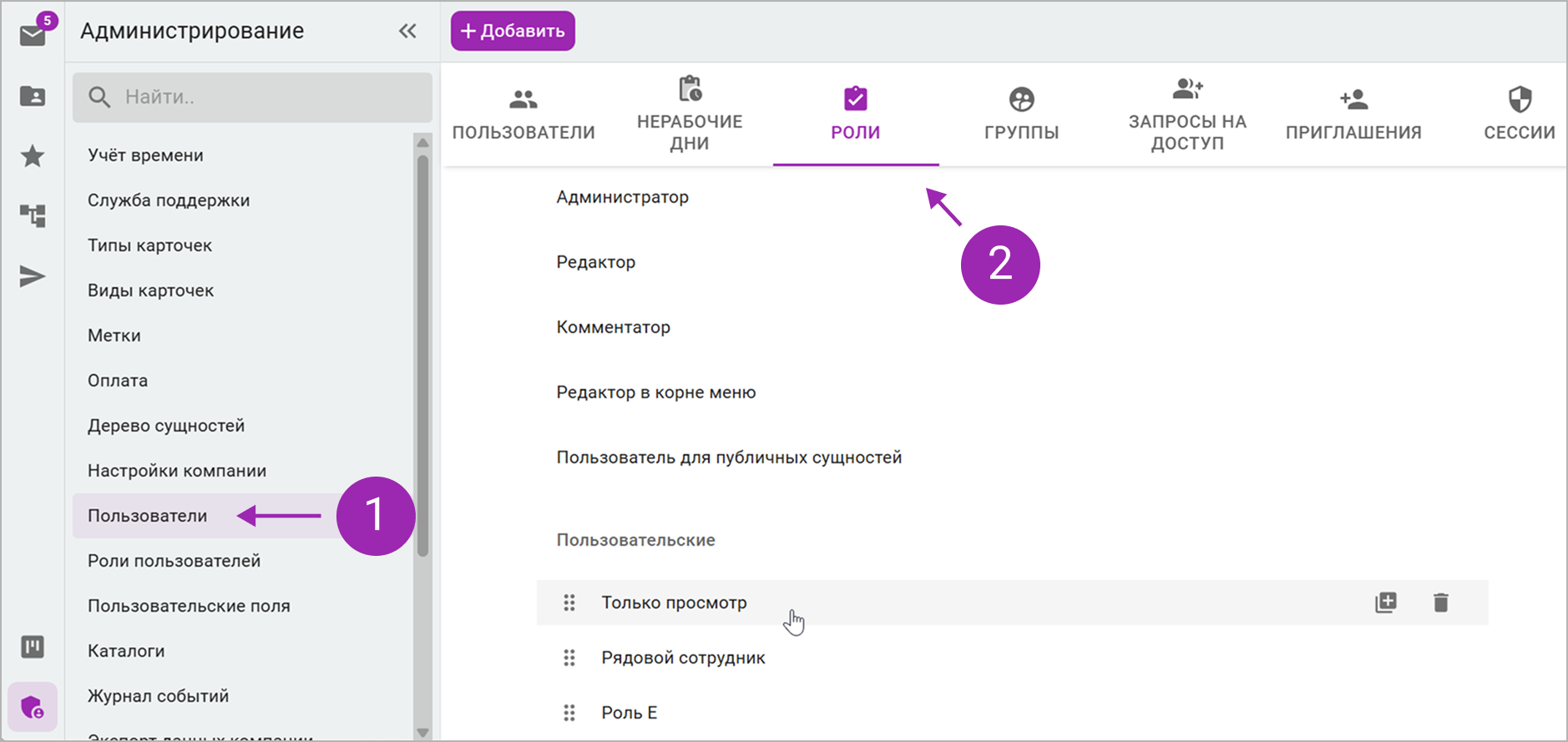
Task: Click the send paper plane icon
Action: pyautogui.click(x=33, y=276)
